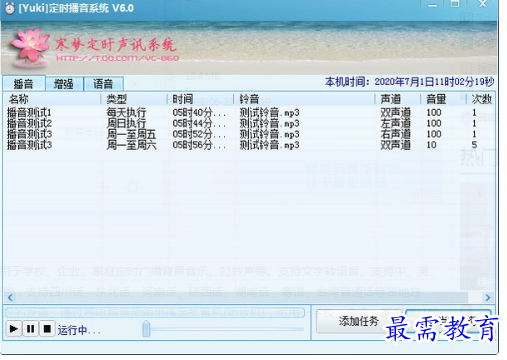Minimize the Yuki broadcast window
The width and height of the screenshot is (507, 360).
coord(432,6)
